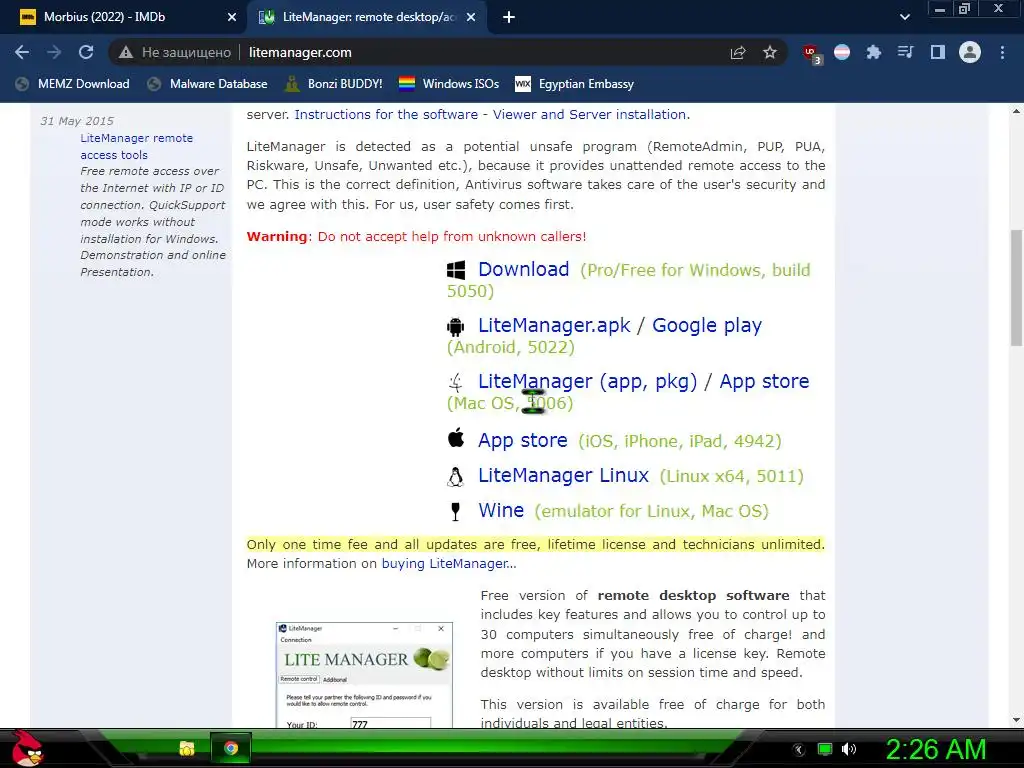
Task: Open the Chrome profile avatar
Action: pos(970,52)
